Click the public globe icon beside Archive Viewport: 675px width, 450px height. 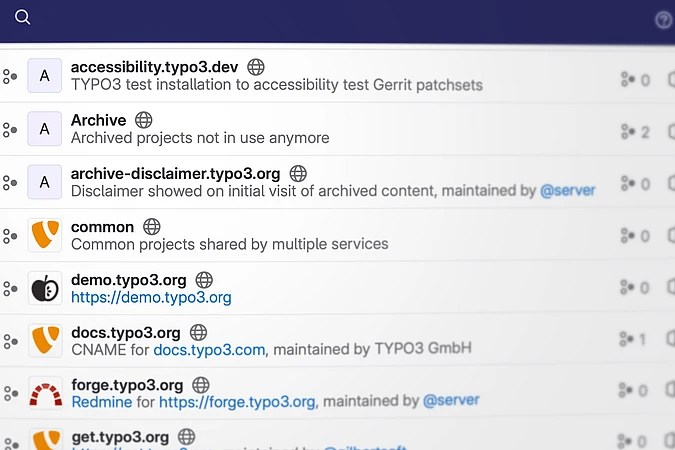coord(143,120)
